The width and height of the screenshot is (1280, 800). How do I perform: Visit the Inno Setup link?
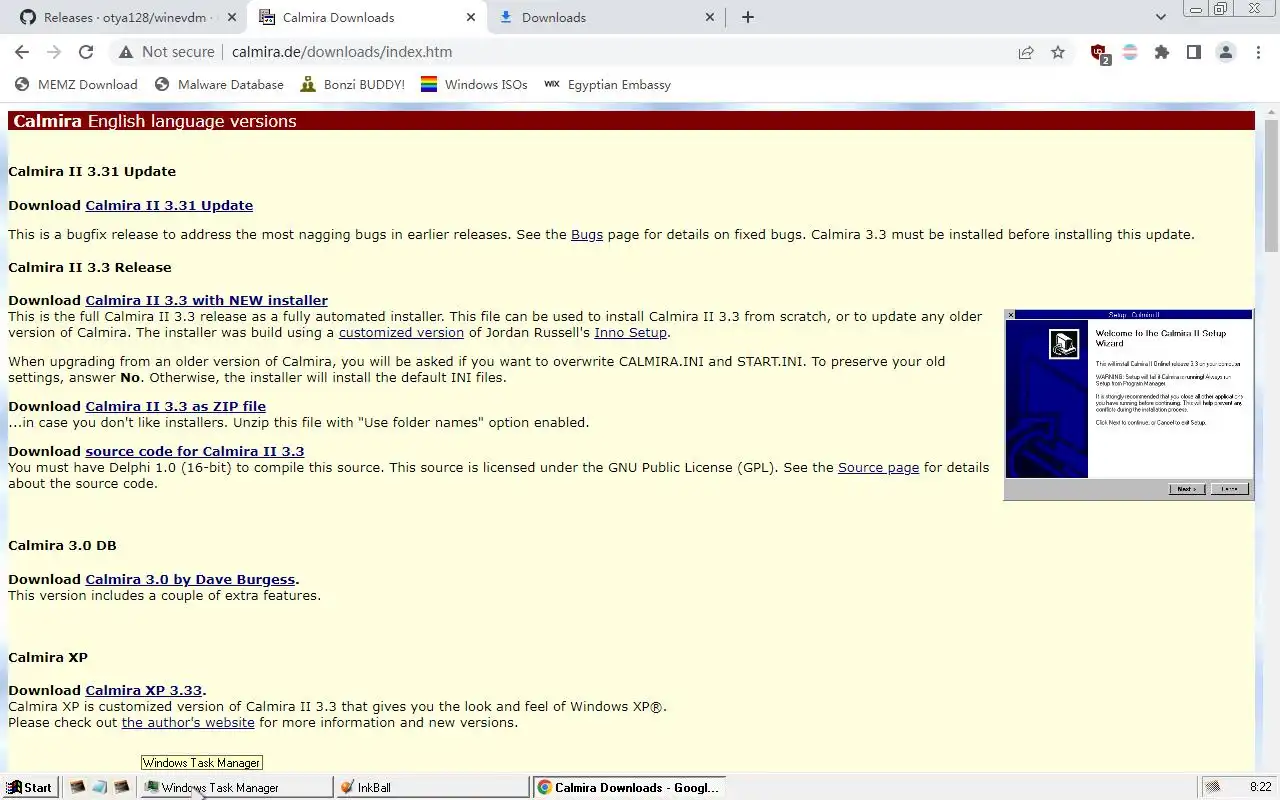coord(630,332)
